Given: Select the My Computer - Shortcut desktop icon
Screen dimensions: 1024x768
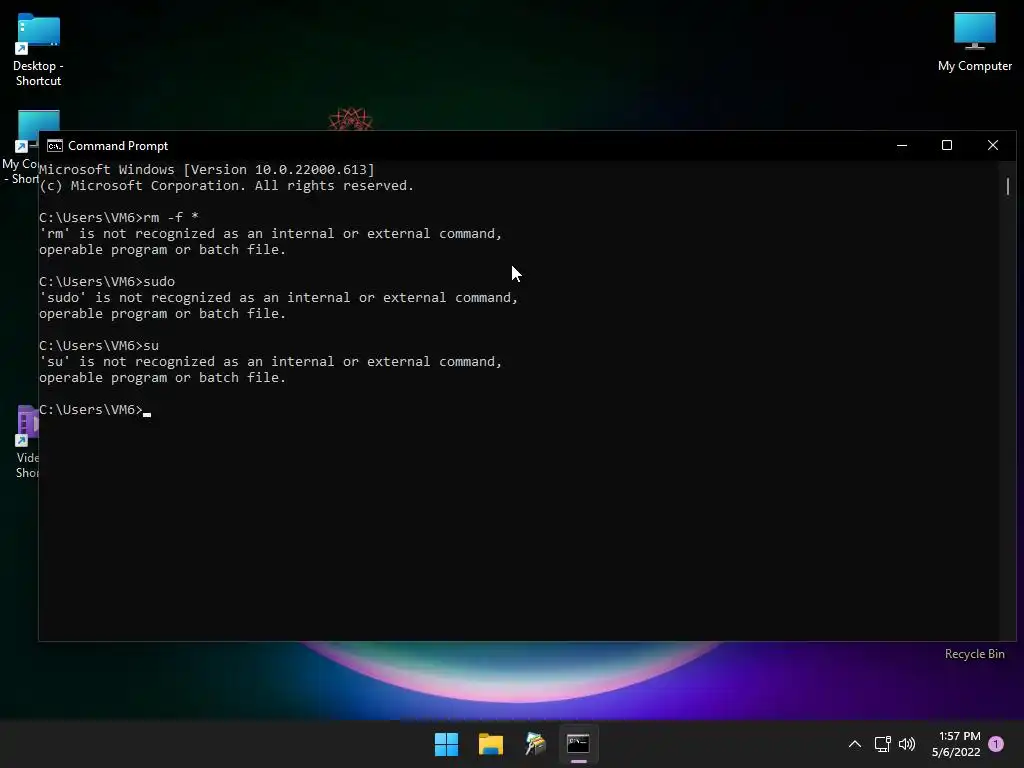Looking at the screenshot, I should coord(21,148).
